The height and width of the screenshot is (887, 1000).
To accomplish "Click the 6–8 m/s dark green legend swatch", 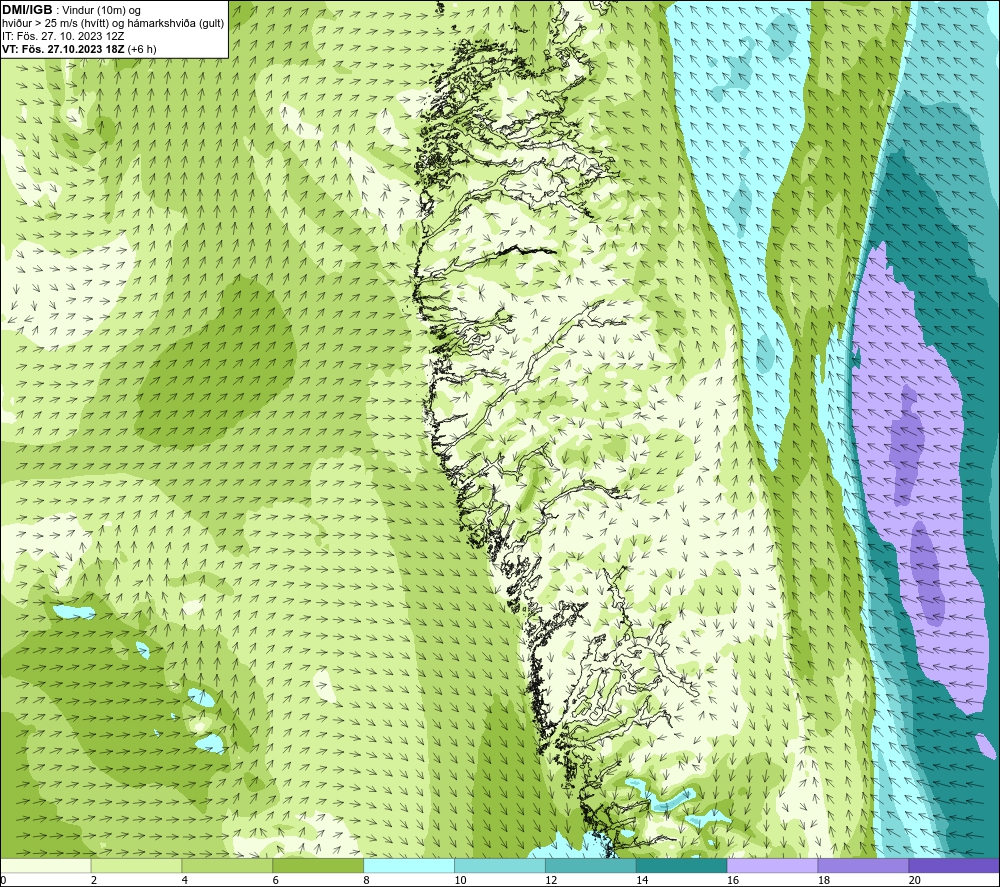I will coord(318,866).
